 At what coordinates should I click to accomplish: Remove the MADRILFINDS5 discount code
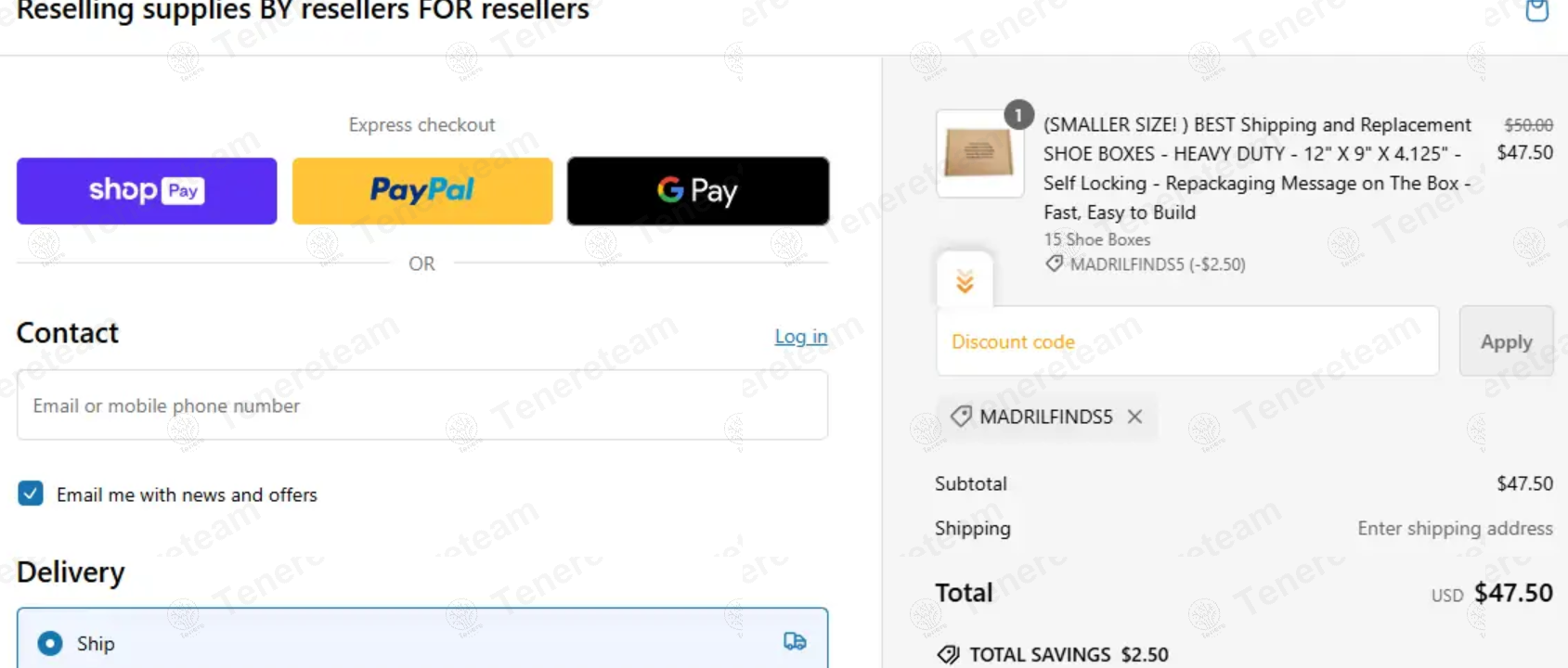pyautogui.click(x=1134, y=417)
